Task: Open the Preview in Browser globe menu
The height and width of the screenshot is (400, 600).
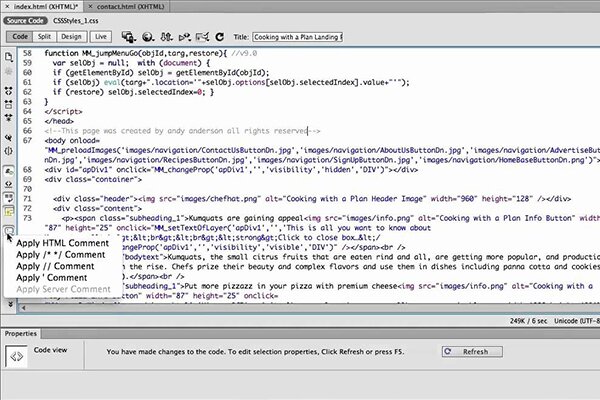Action: tap(148, 37)
